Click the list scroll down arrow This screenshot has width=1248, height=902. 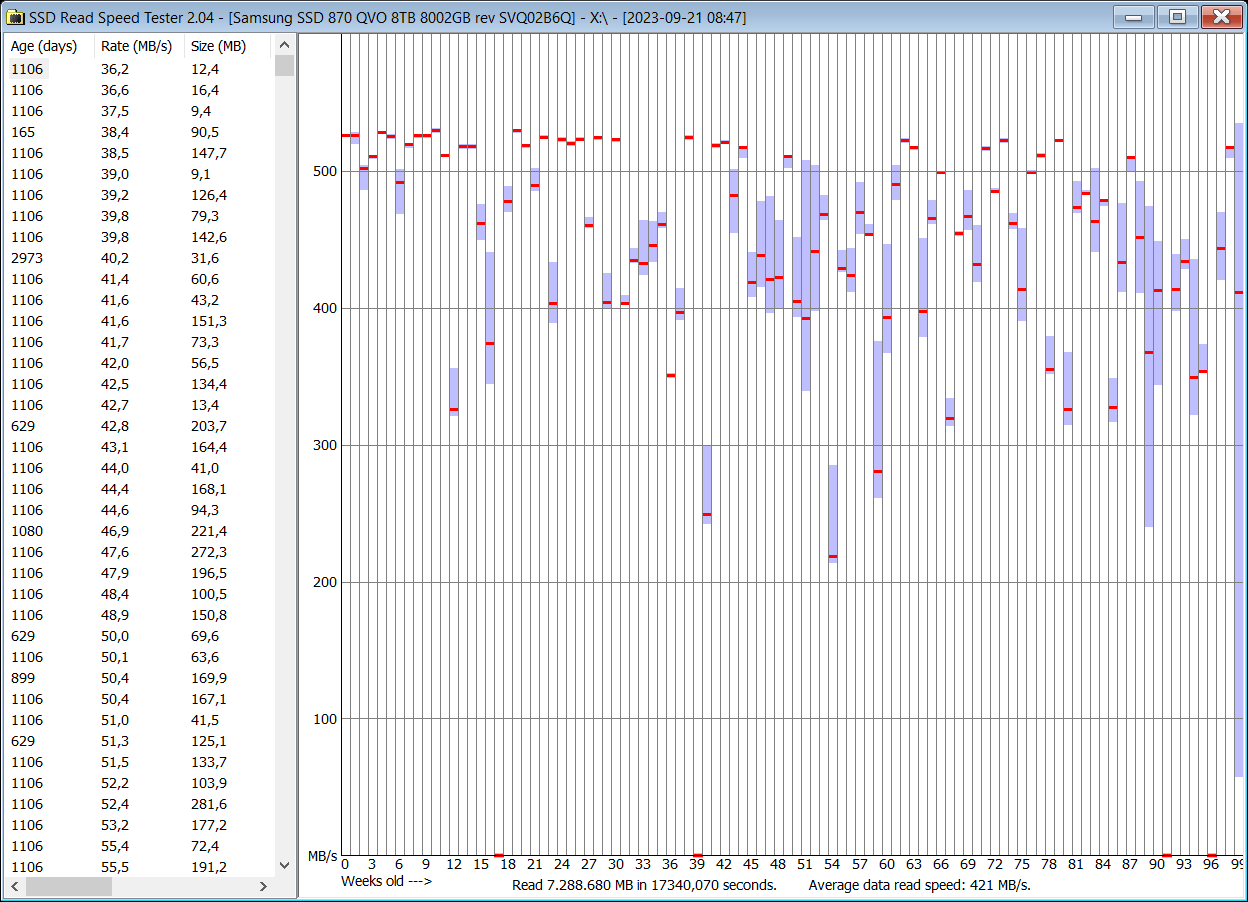[285, 866]
